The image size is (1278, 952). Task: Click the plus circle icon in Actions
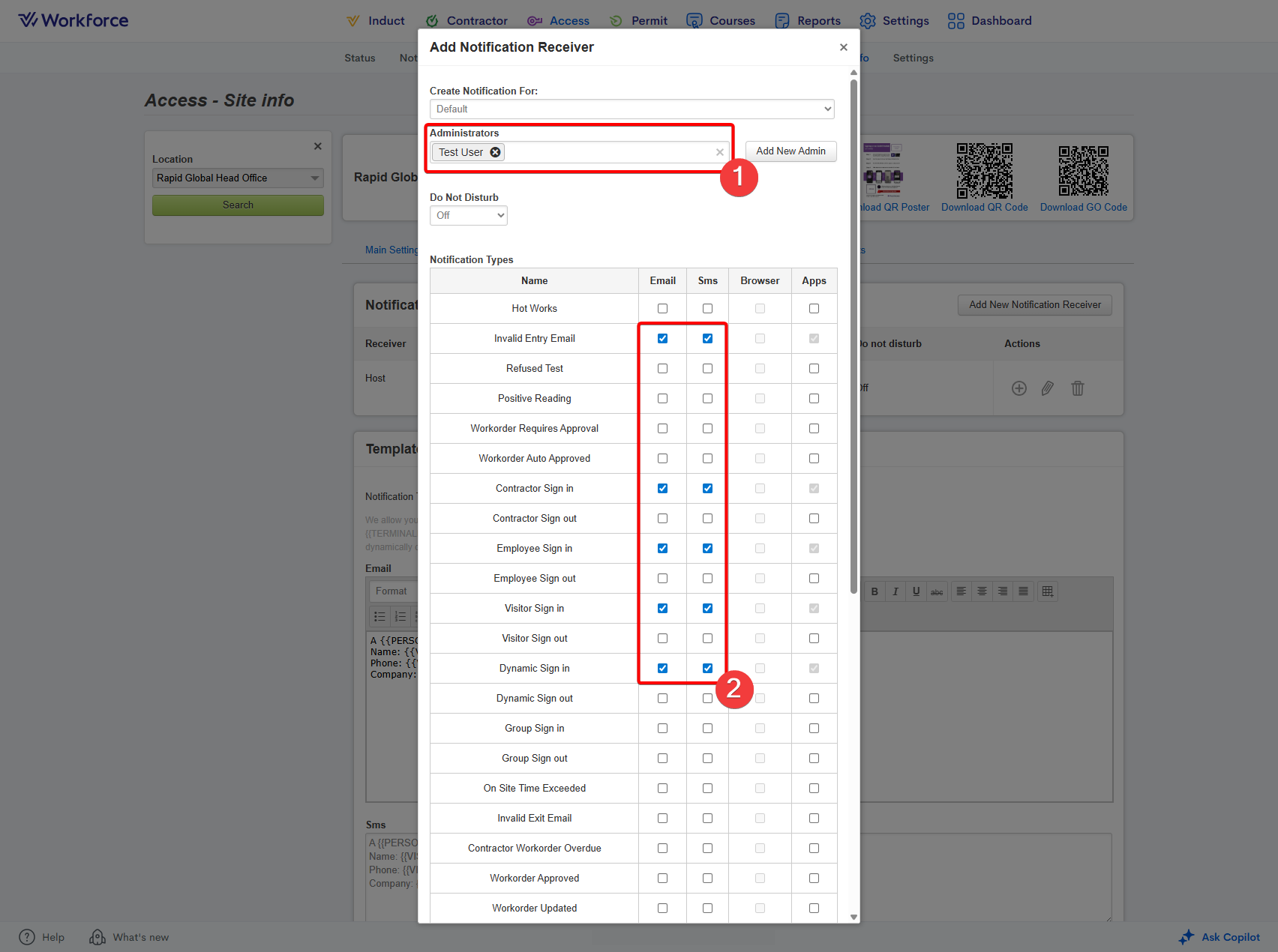click(x=1018, y=388)
